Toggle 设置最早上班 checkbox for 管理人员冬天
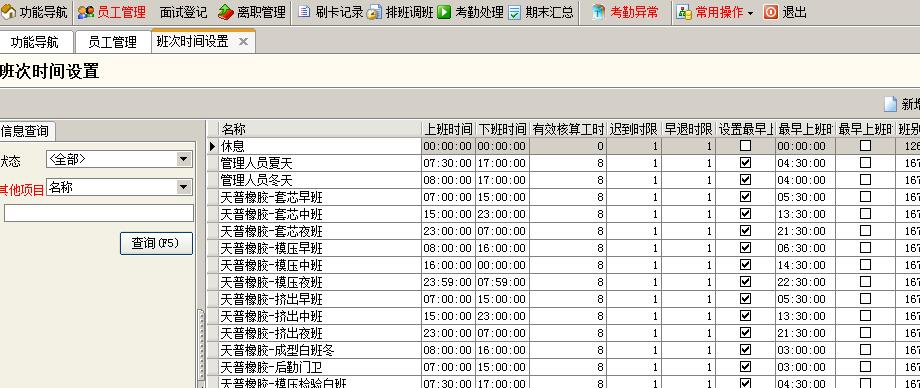This screenshot has height=388, width=920. click(745, 180)
